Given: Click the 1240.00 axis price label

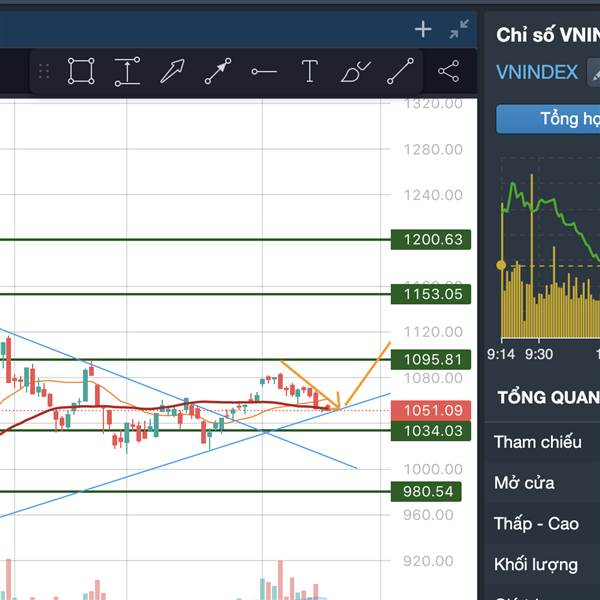Looking at the screenshot, I should click(433, 195).
